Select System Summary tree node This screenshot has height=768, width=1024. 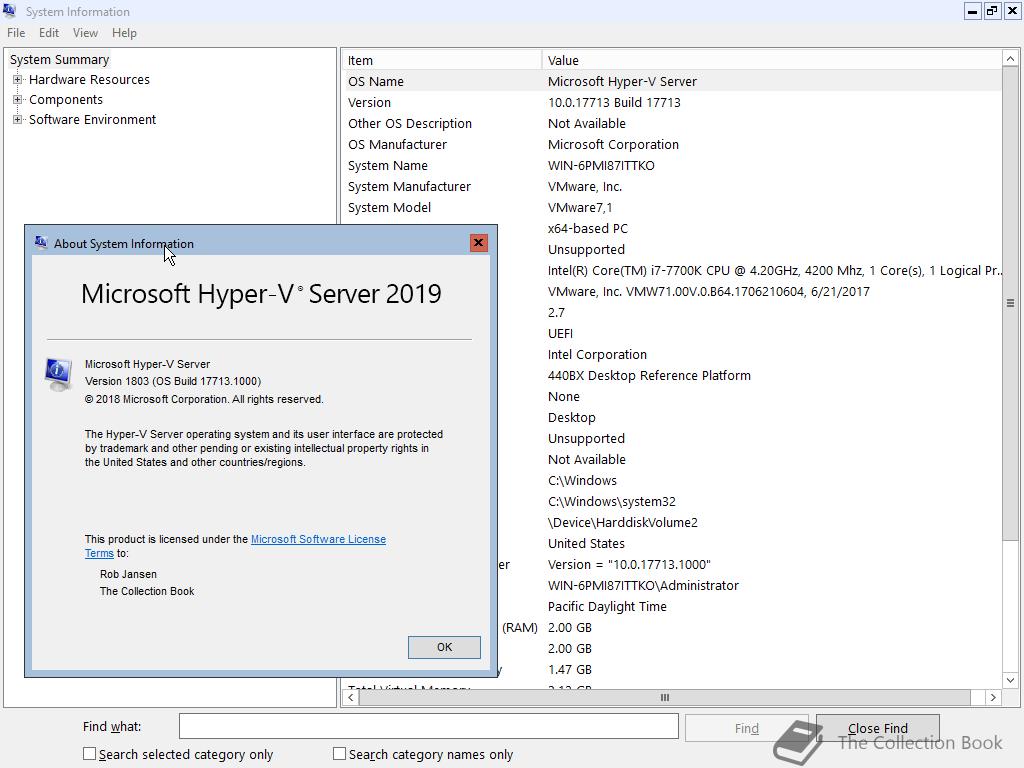point(59,59)
